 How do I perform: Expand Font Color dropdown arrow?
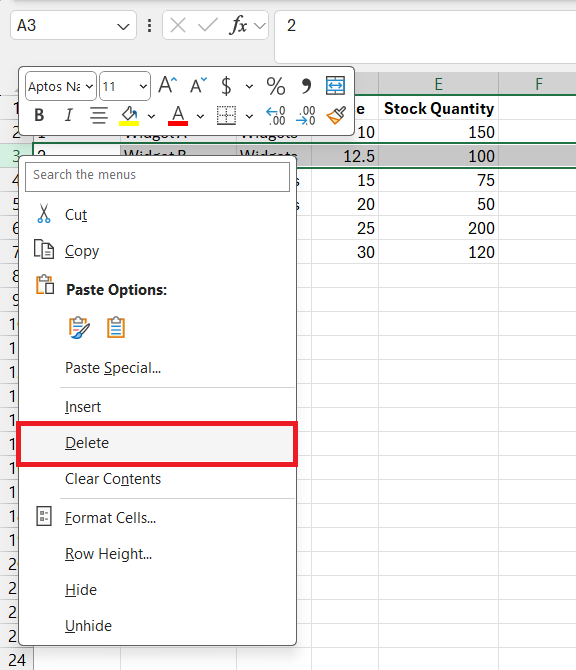pyautogui.click(x=200, y=116)
